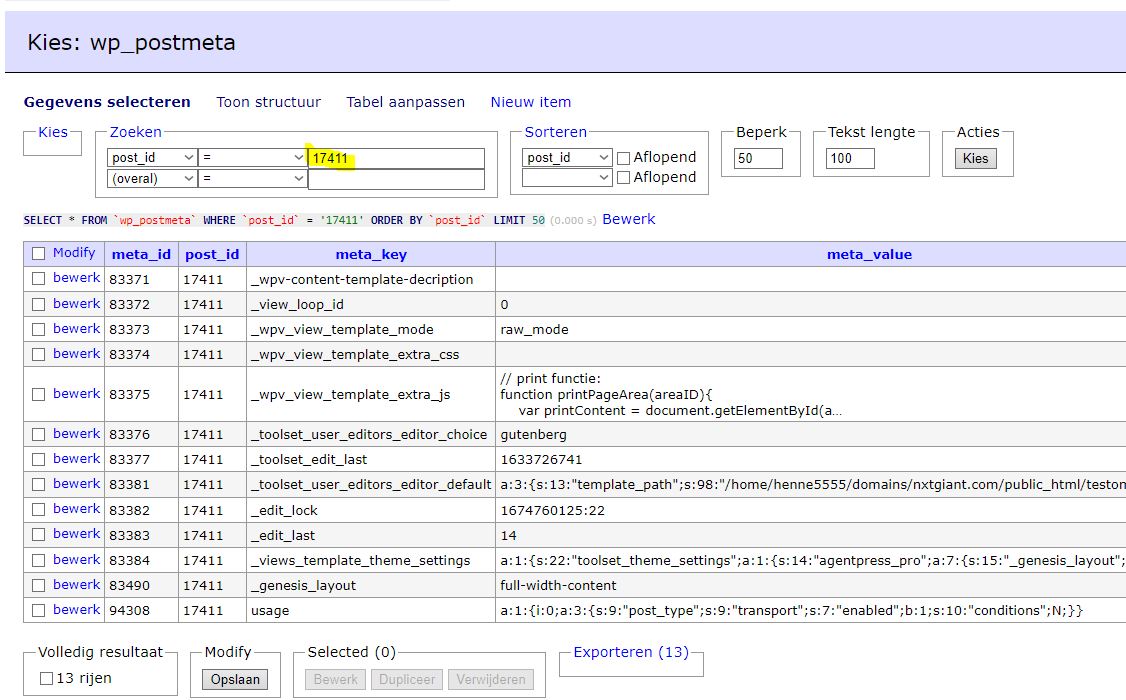Expand the Kies fieldset legend

click(53, 132)
